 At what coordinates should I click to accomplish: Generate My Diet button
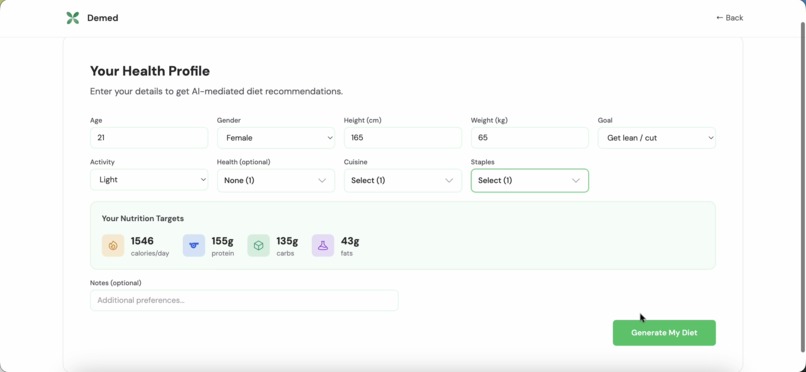(664, 333)
